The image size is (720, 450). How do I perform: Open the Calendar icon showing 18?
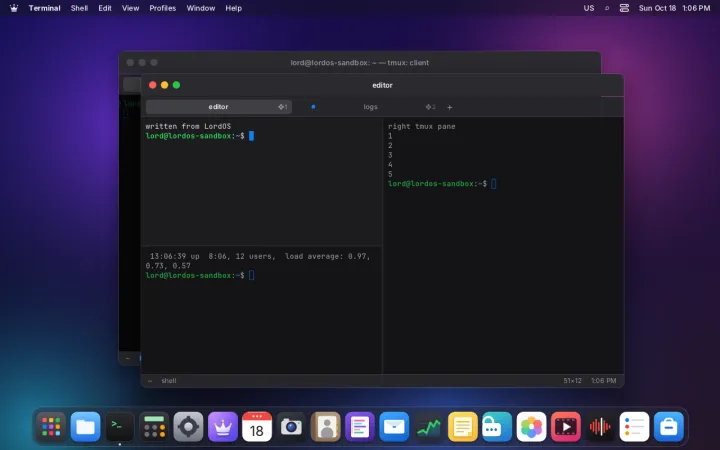click(257, 427)
